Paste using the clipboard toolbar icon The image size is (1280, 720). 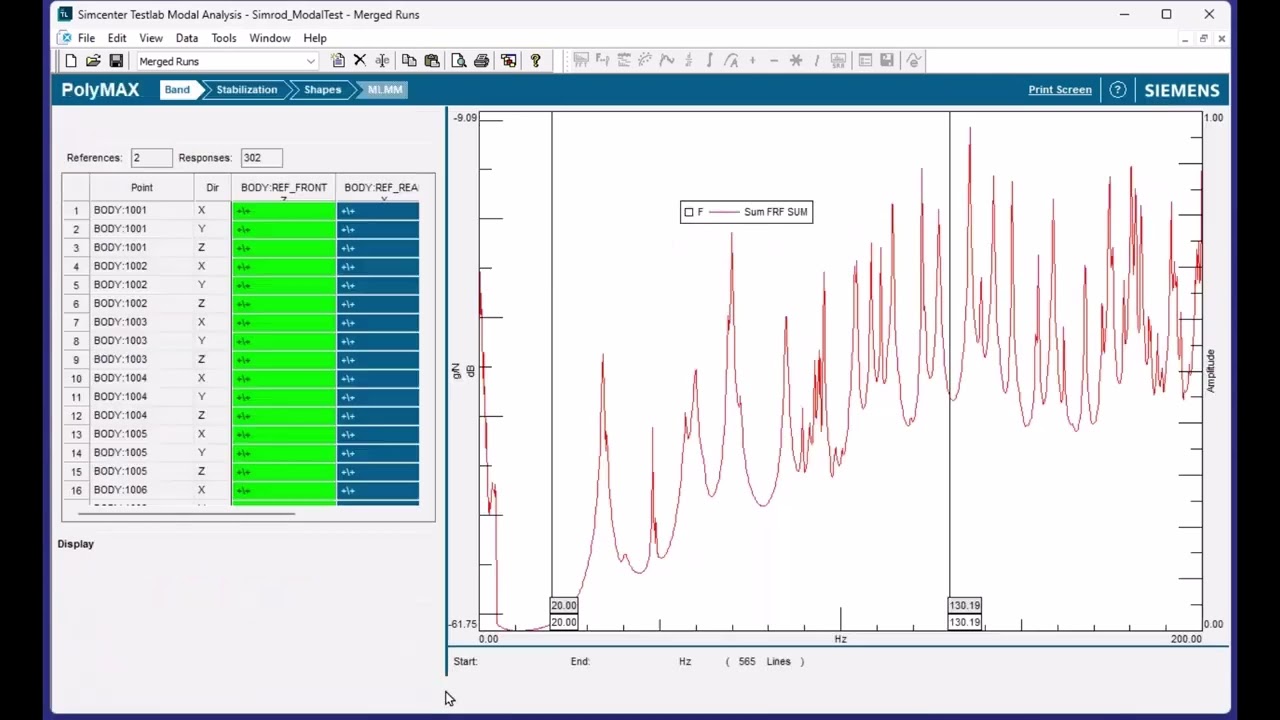pos(432,61)
